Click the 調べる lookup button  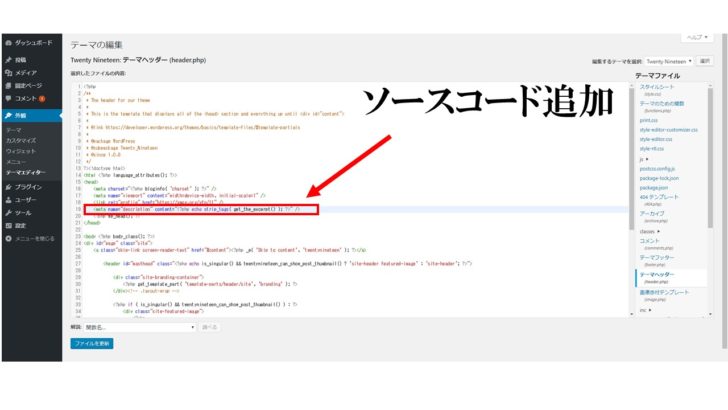[209, 327]
